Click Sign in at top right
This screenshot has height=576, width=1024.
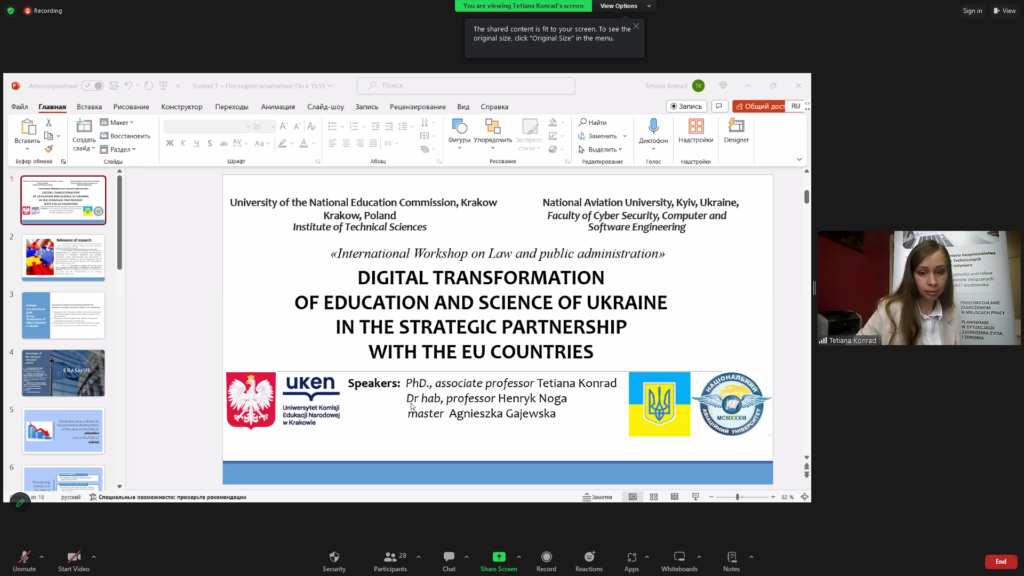pyautogui.click(x=972, y=10)
